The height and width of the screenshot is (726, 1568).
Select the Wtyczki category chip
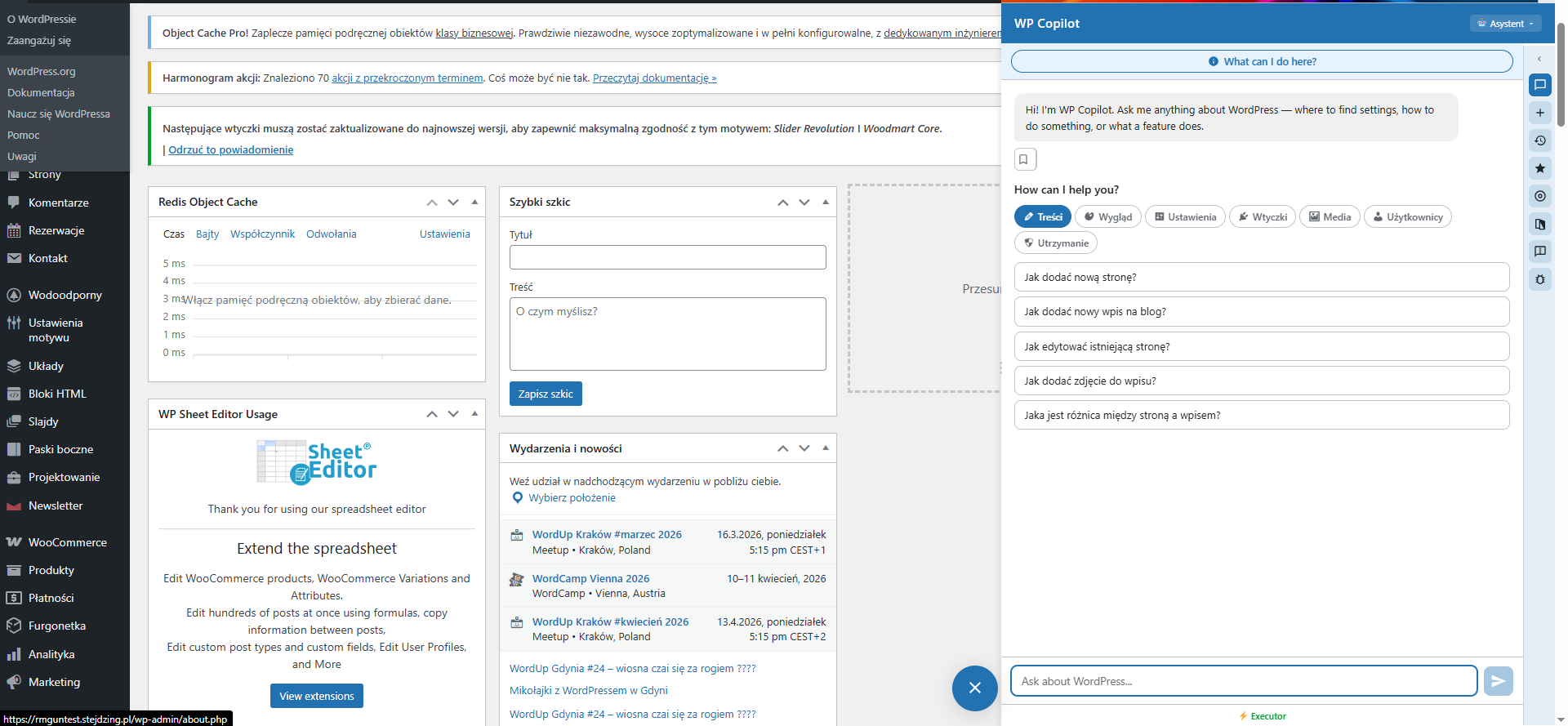(1262, 217)
